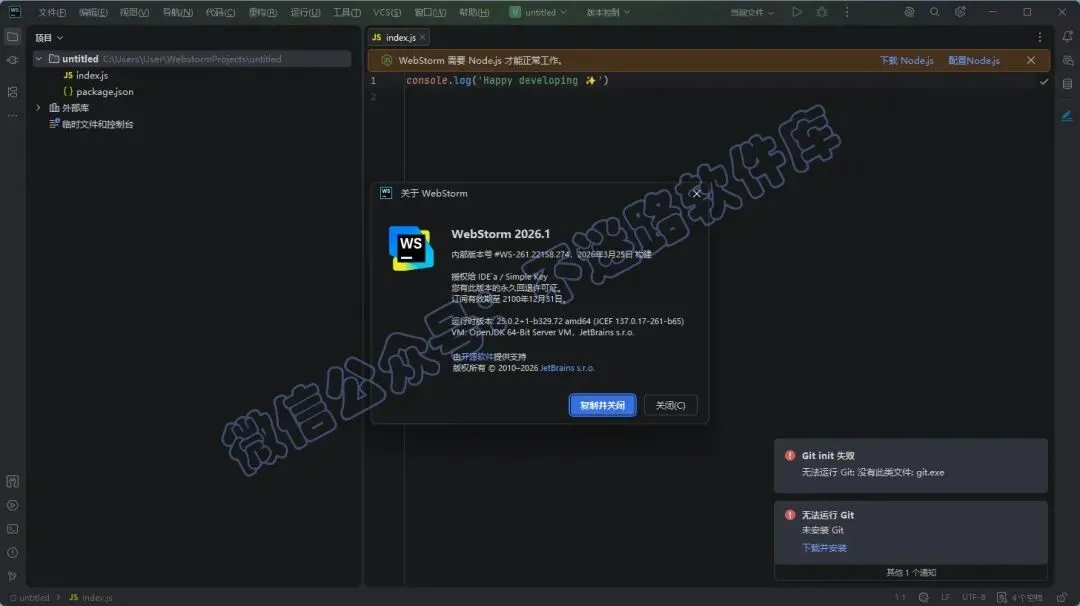
Task: Open IDE settings gear icon
Action: [x=959, y=12]
